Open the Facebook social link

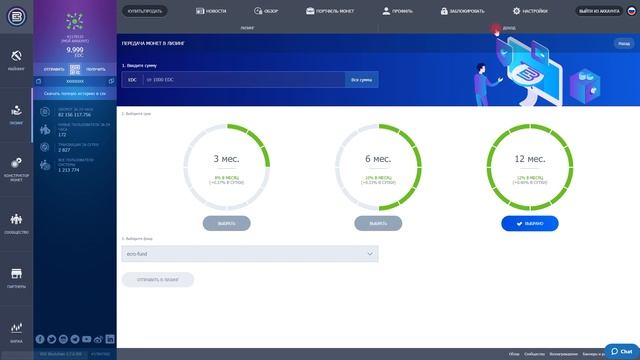click(40, 339)
